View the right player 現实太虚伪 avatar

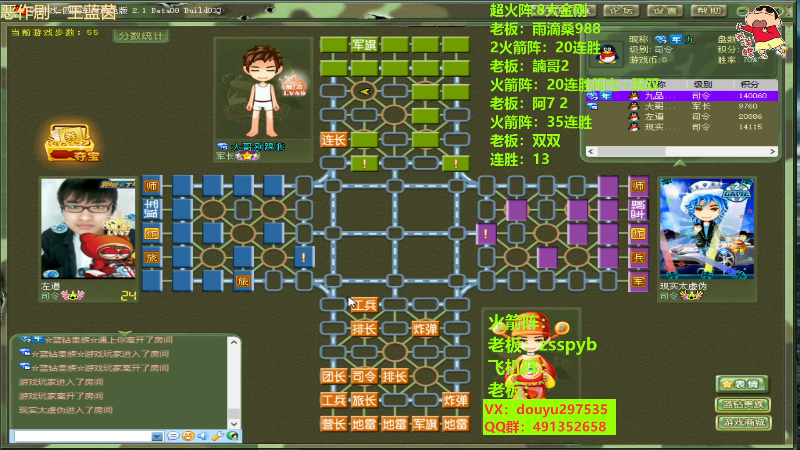[x=707, y=229]
